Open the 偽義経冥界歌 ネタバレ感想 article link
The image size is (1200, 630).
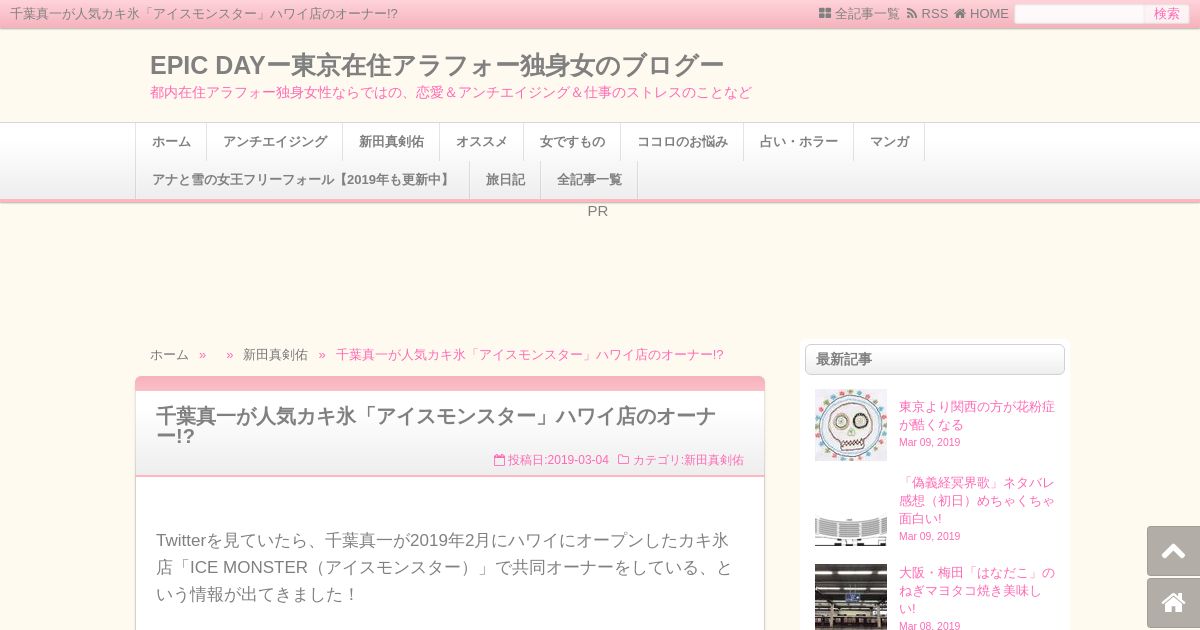(976, 501)
